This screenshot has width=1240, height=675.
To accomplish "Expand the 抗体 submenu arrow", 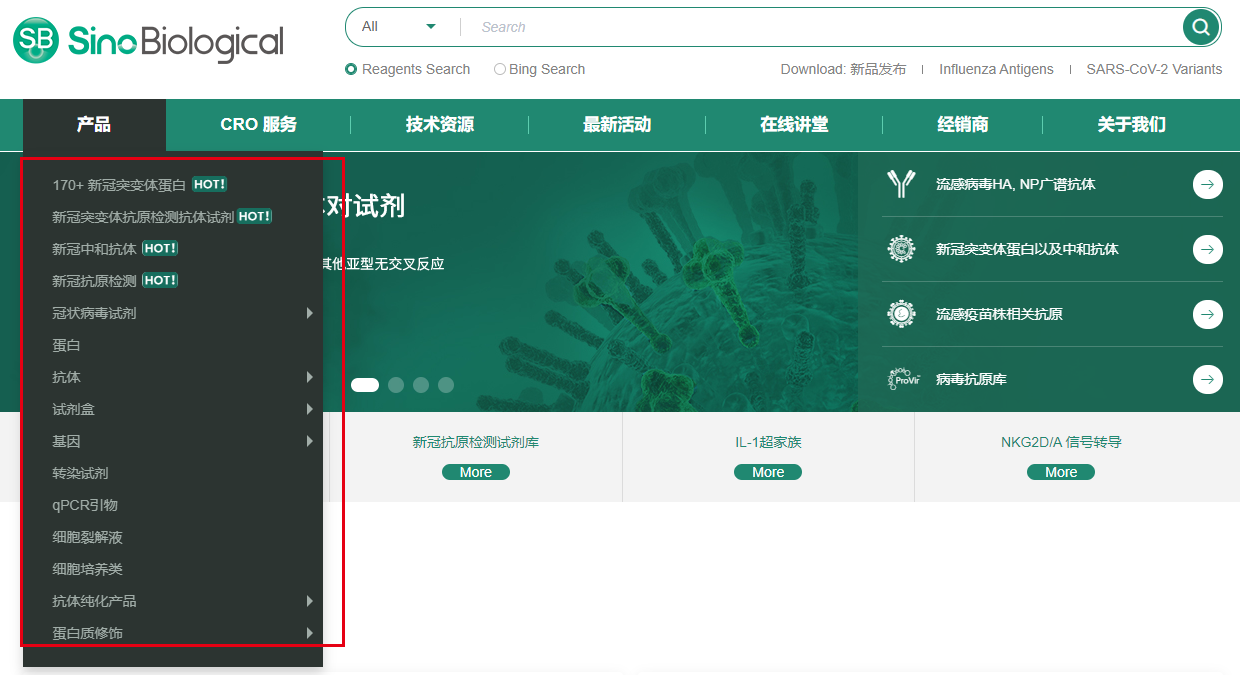I will tap(310, 377).
